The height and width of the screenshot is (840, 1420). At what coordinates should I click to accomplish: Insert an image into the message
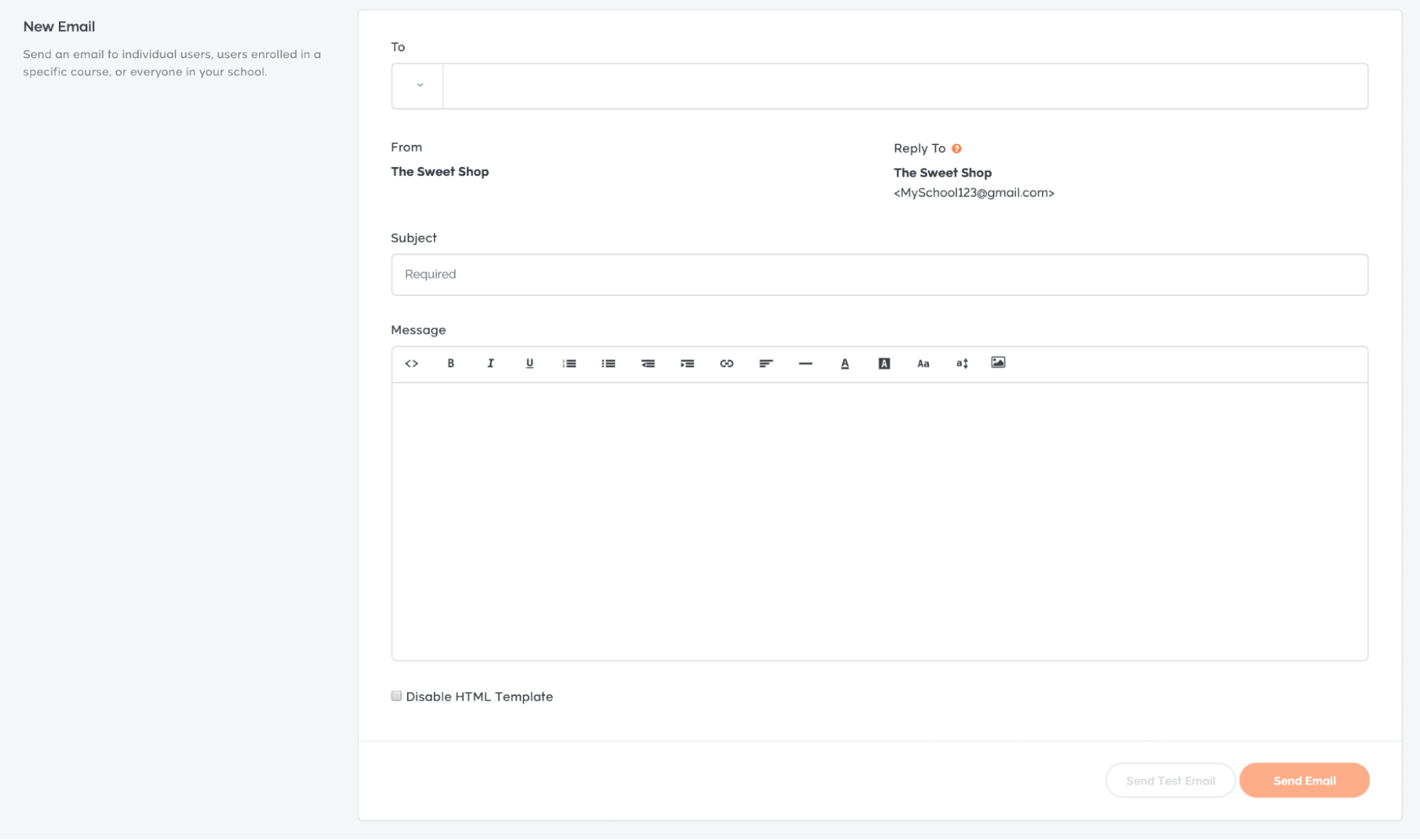click(998, 363)
